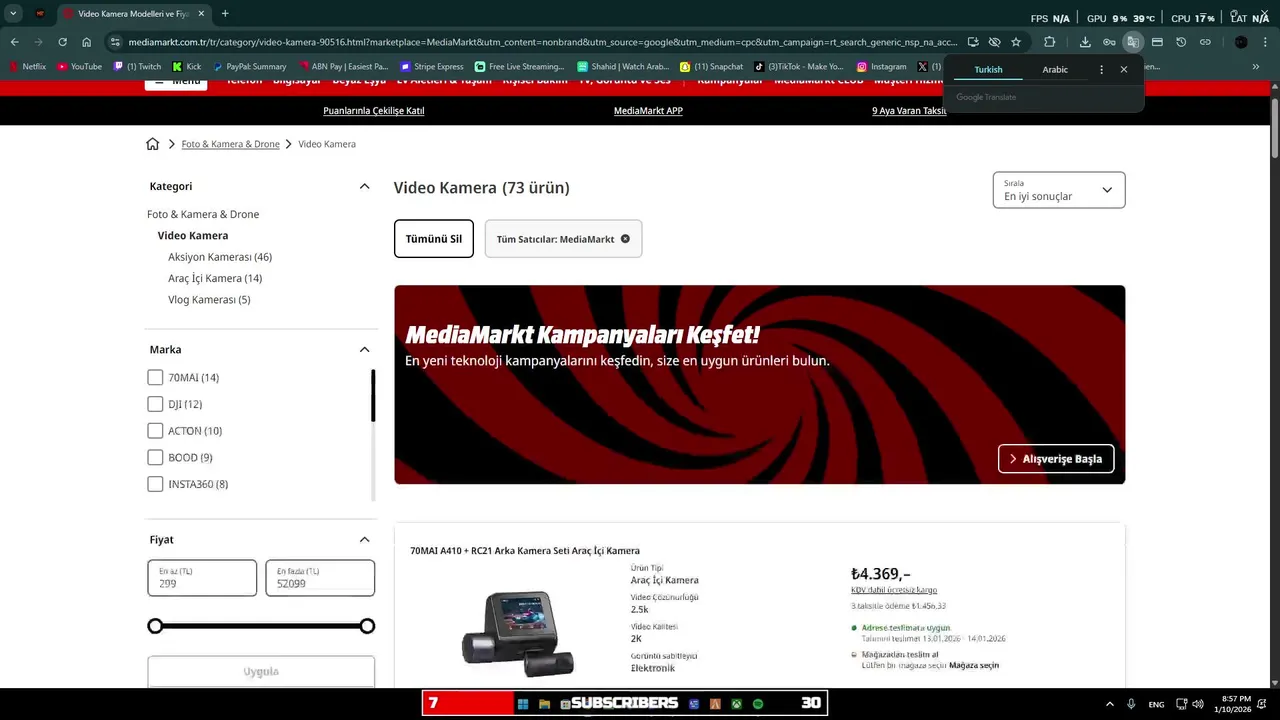Check the ACTON brand checkbox
This screenshot has height=720, width=1280.
[155, 431]
